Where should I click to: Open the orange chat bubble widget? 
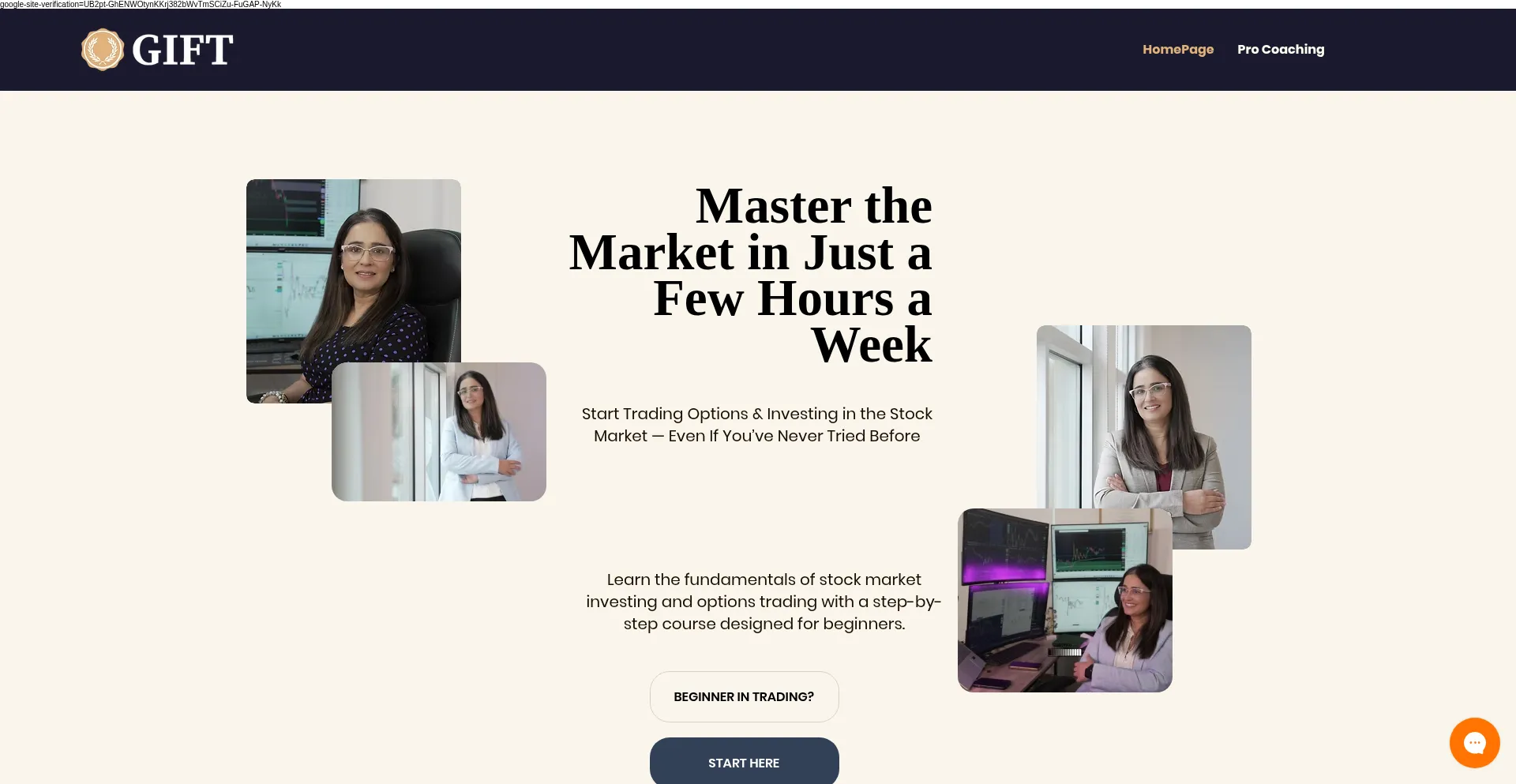pos(1474,742)
